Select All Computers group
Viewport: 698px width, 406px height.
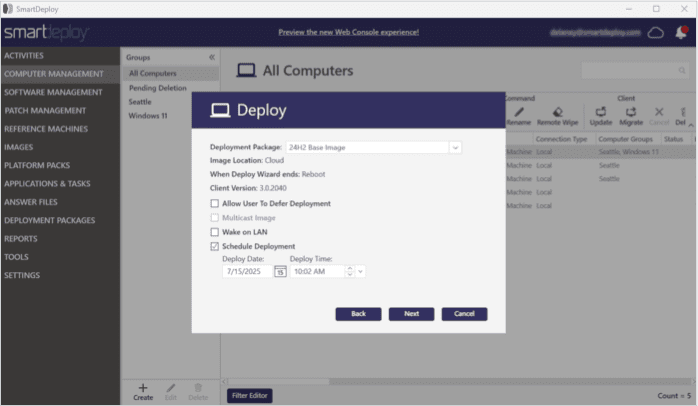171,73
